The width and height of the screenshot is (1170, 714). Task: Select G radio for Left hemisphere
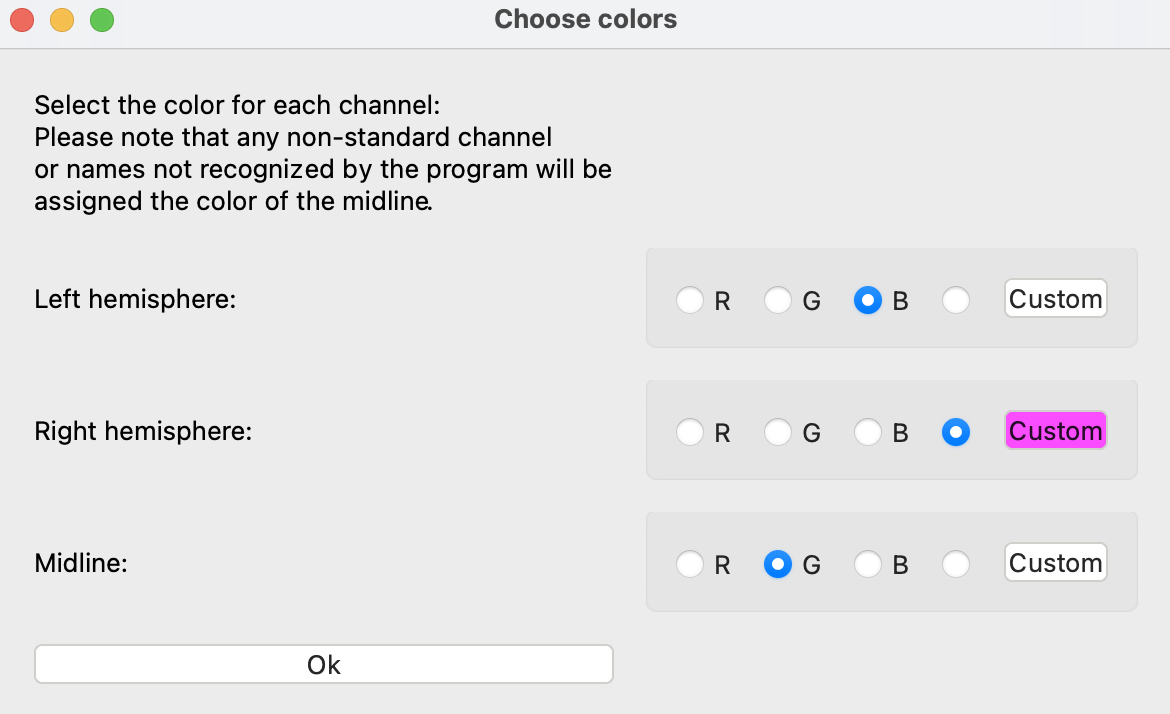point(778,300)
